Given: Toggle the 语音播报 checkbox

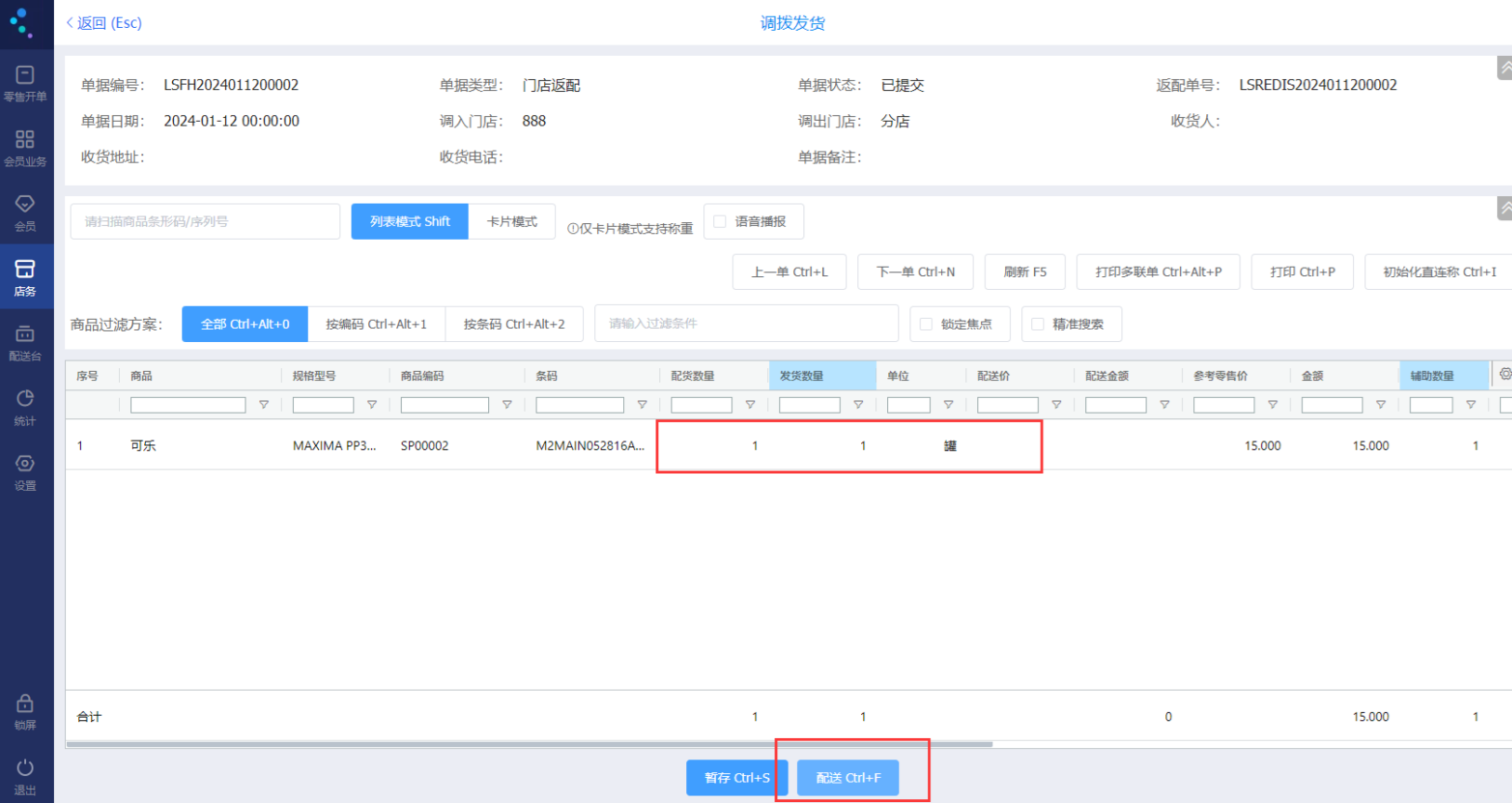Looking at the screenshot, I should (x=720, y=221).
